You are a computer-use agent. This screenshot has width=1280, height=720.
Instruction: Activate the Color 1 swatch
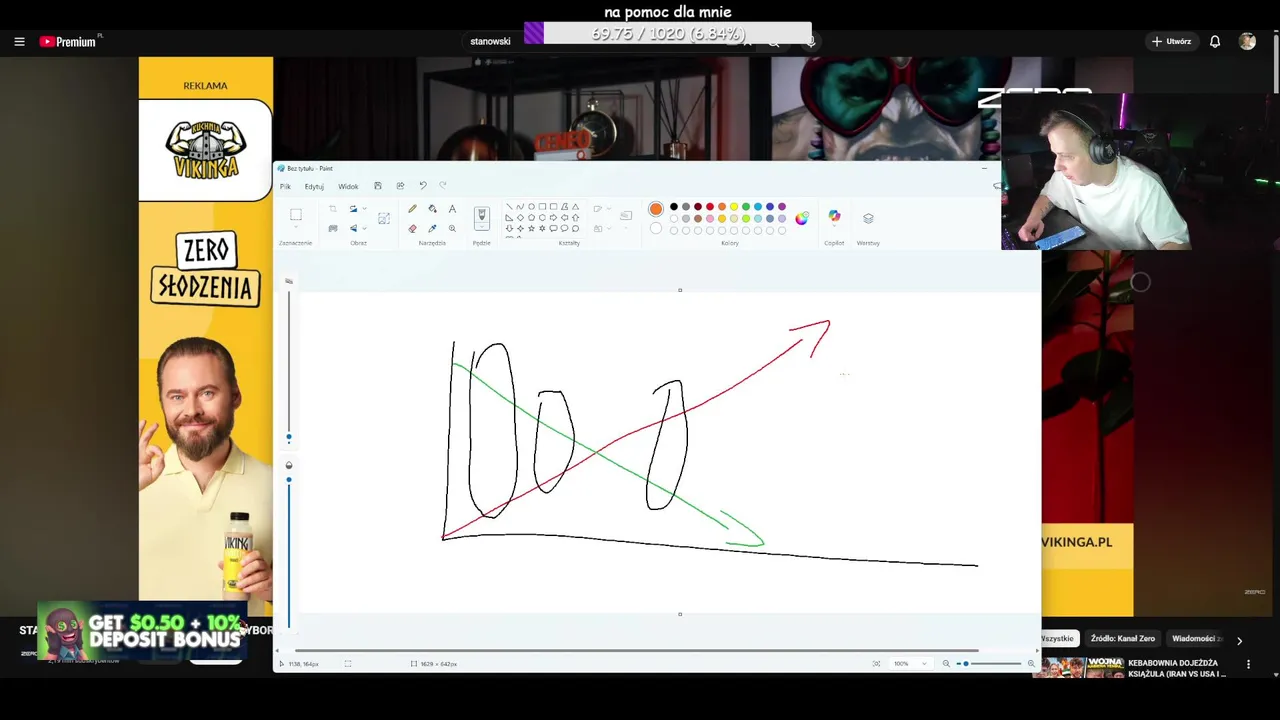(655, 209)
